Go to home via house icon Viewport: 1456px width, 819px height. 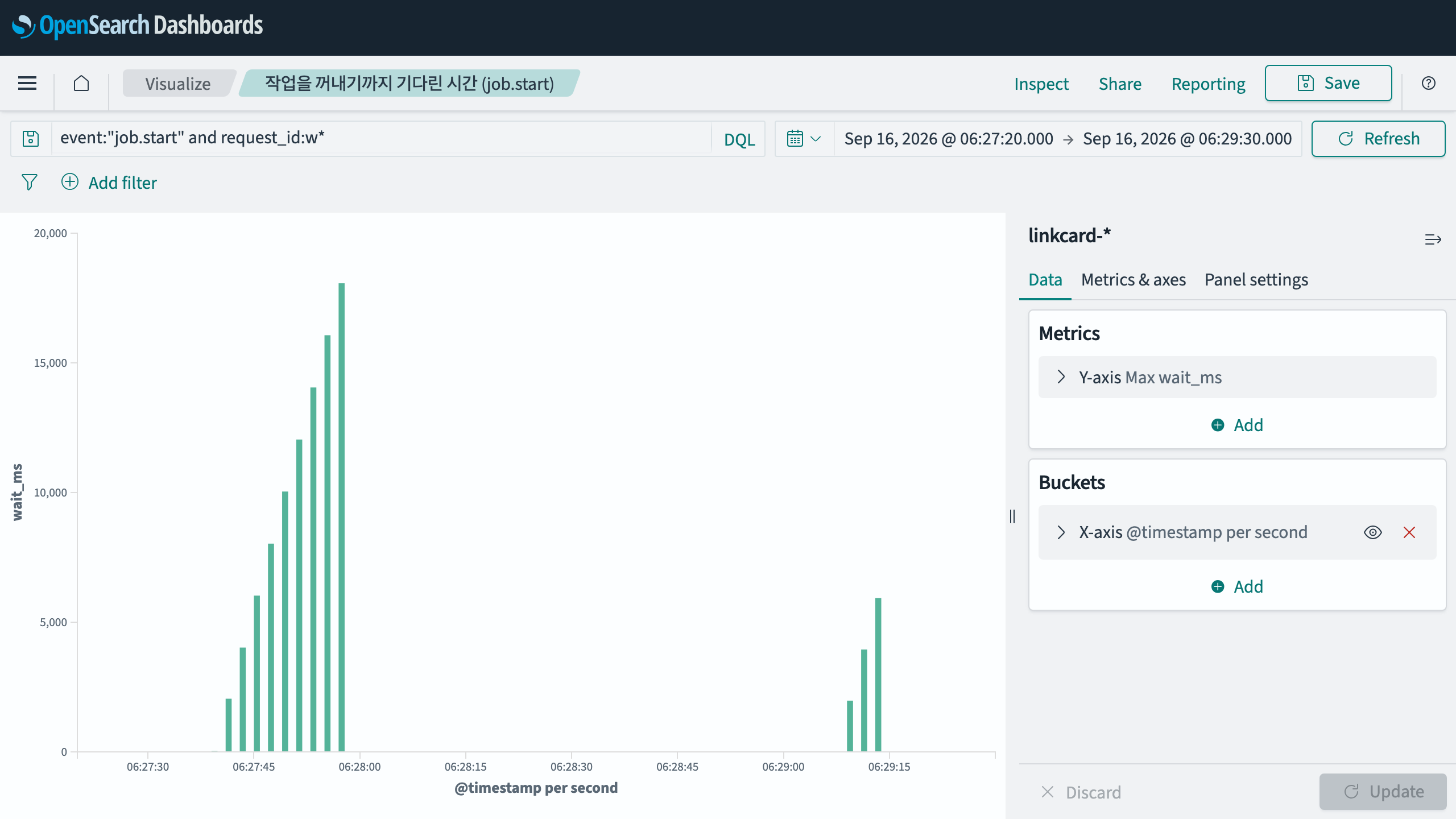click(81, 83)
